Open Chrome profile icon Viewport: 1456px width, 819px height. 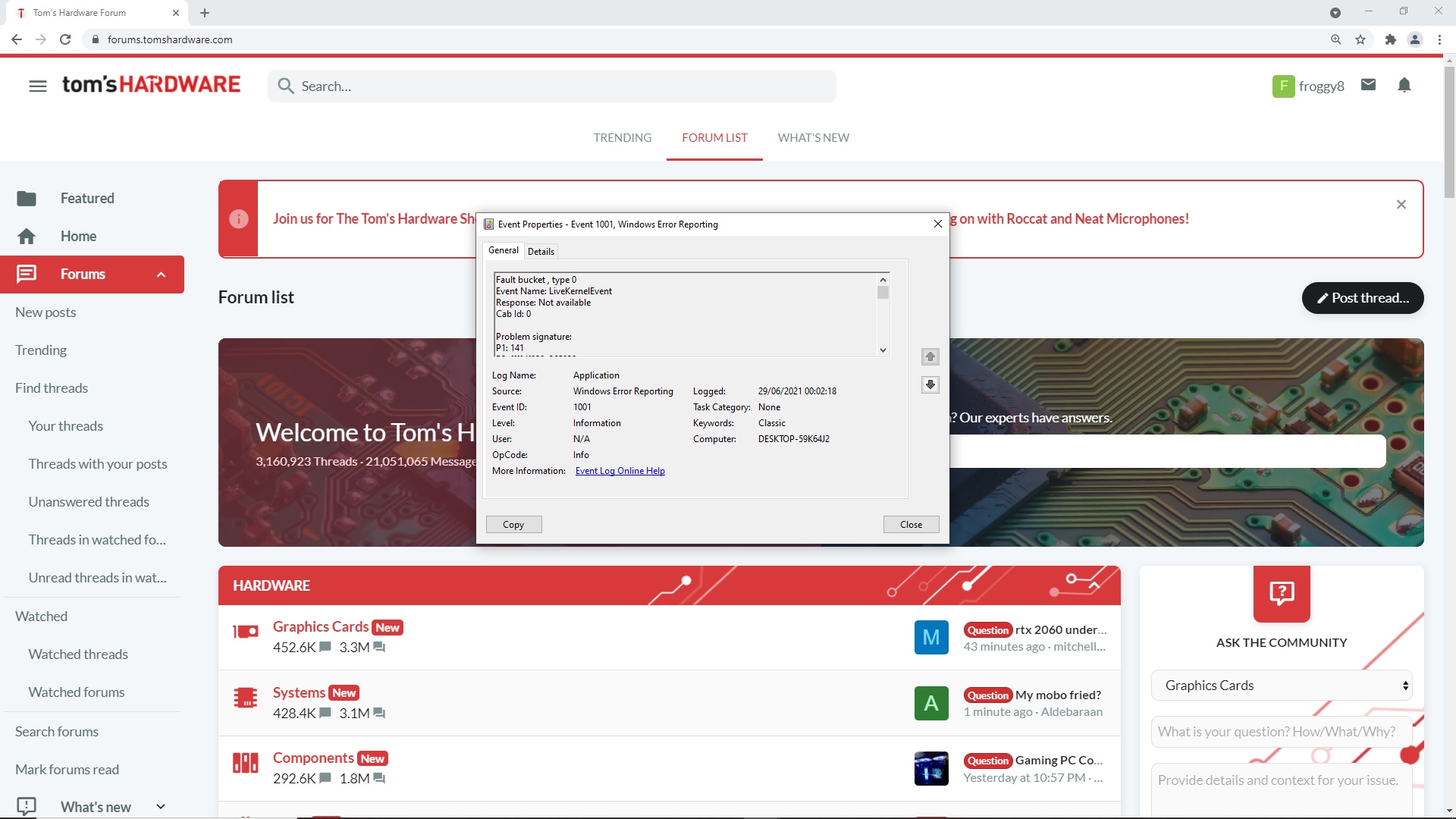[1415, 39]
